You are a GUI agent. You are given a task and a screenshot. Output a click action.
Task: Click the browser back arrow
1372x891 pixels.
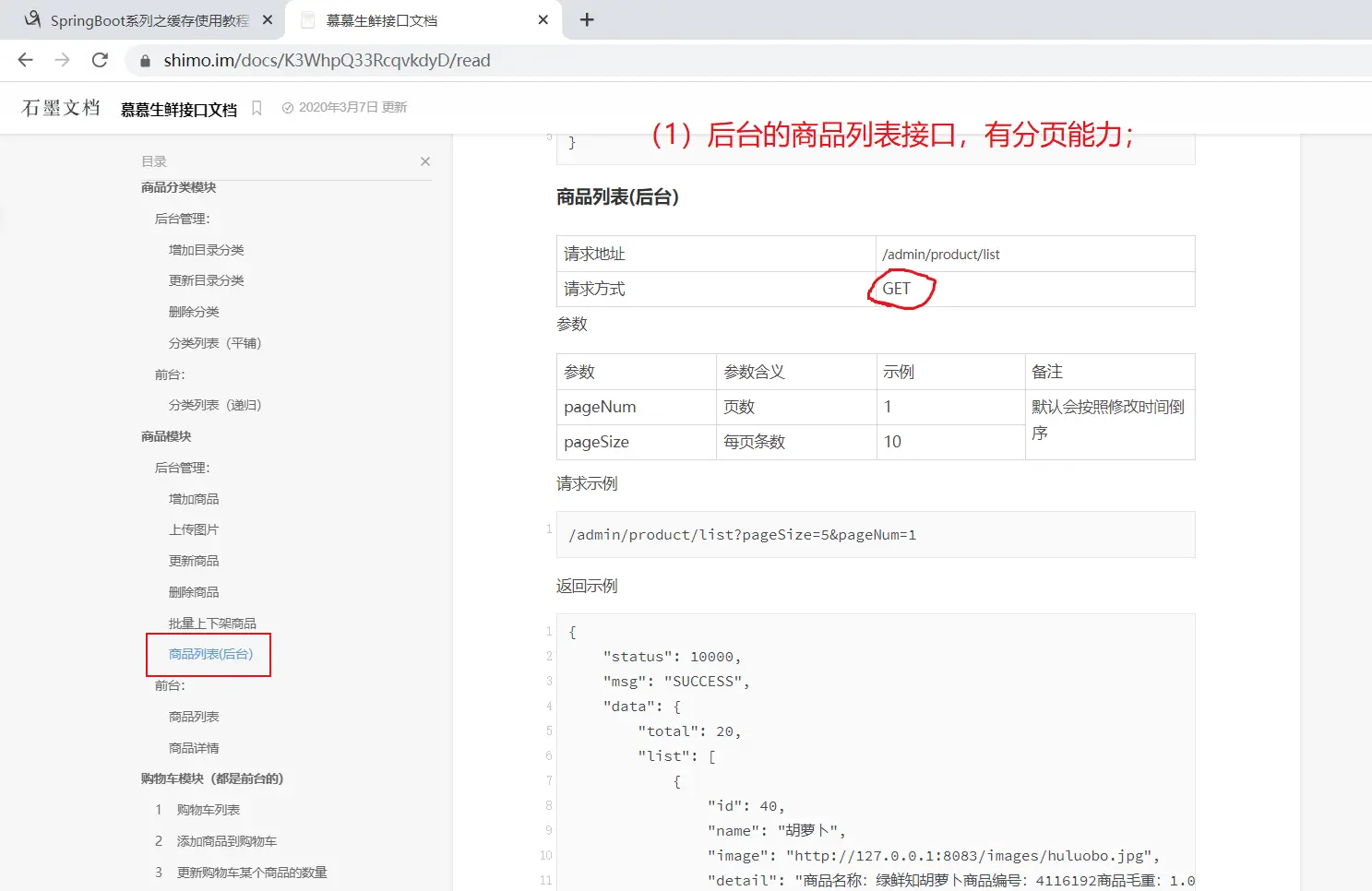pos(26,60)
